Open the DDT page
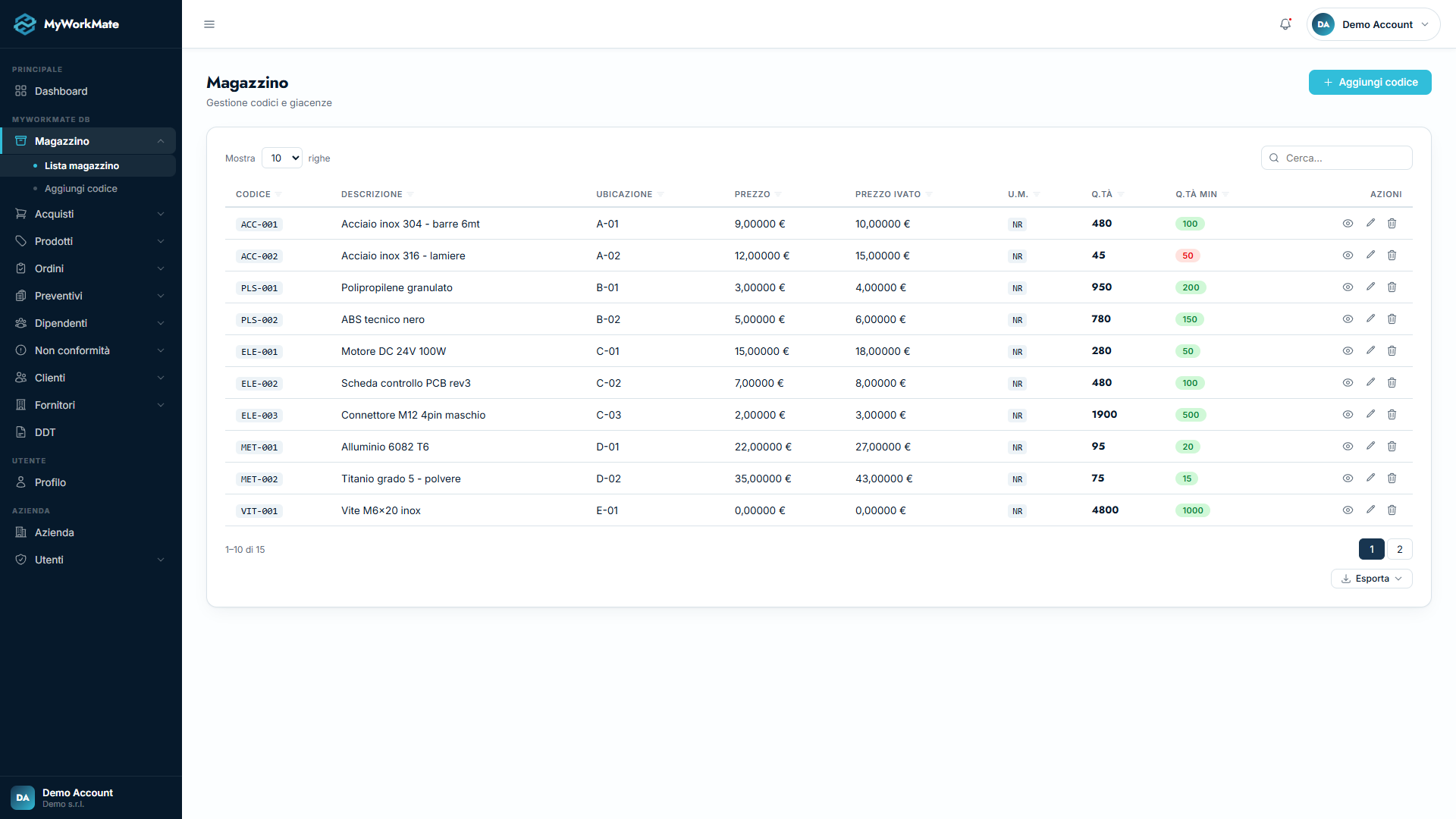The height and width of the screenshot is (819, 1456). click(88, 432)
